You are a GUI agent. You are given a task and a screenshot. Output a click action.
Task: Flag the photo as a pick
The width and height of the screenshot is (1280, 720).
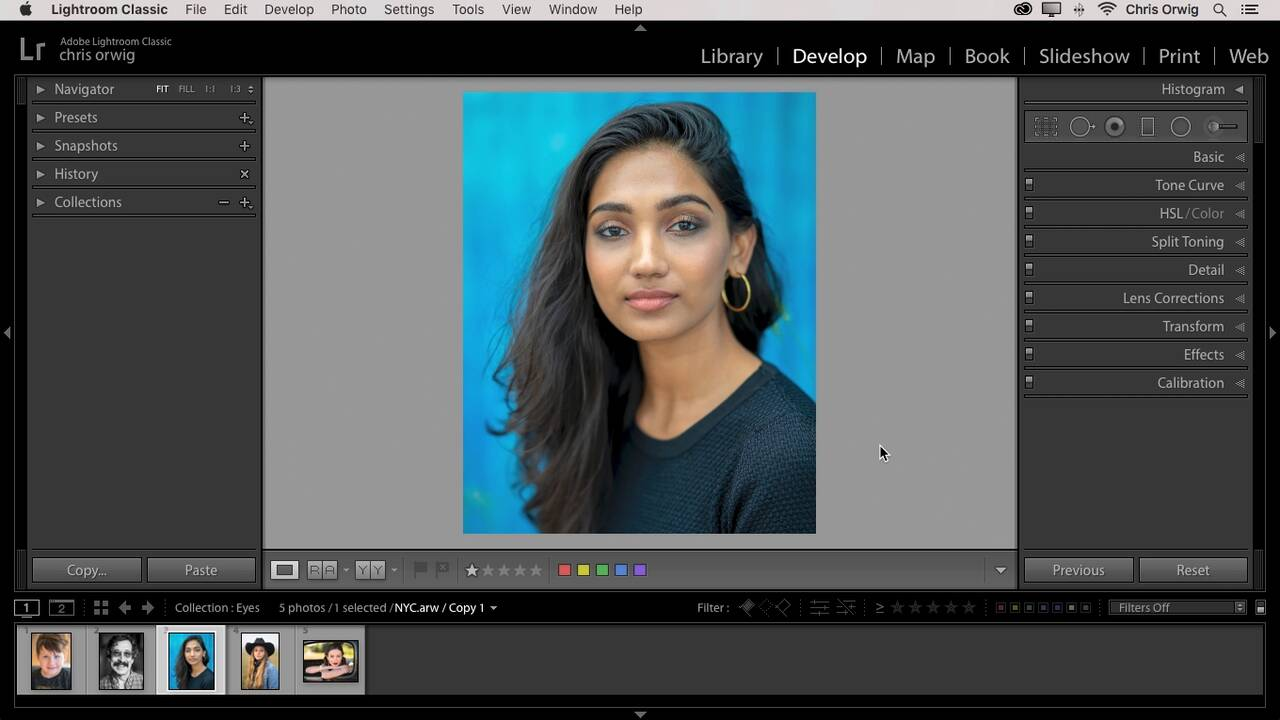[421, 569]
